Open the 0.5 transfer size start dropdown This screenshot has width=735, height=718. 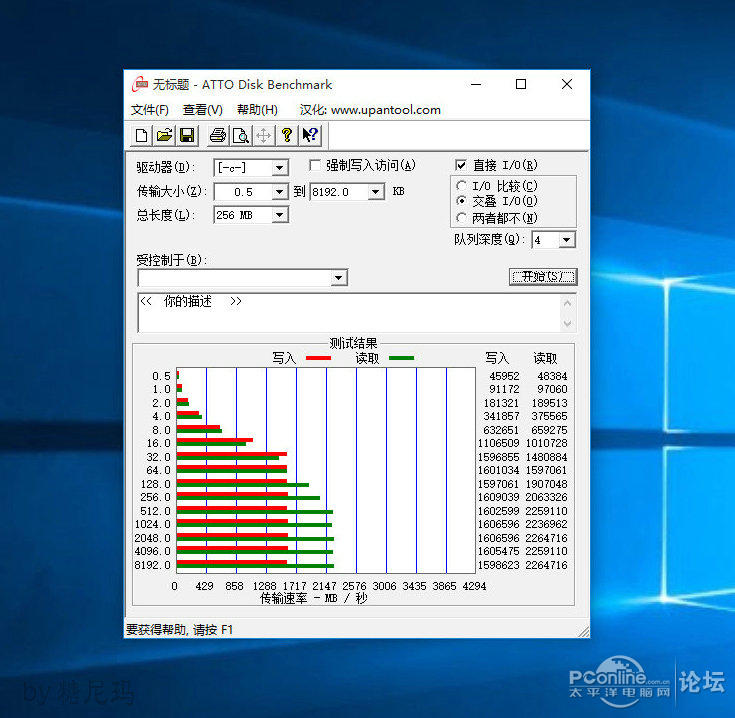click(x=279, y=192)
